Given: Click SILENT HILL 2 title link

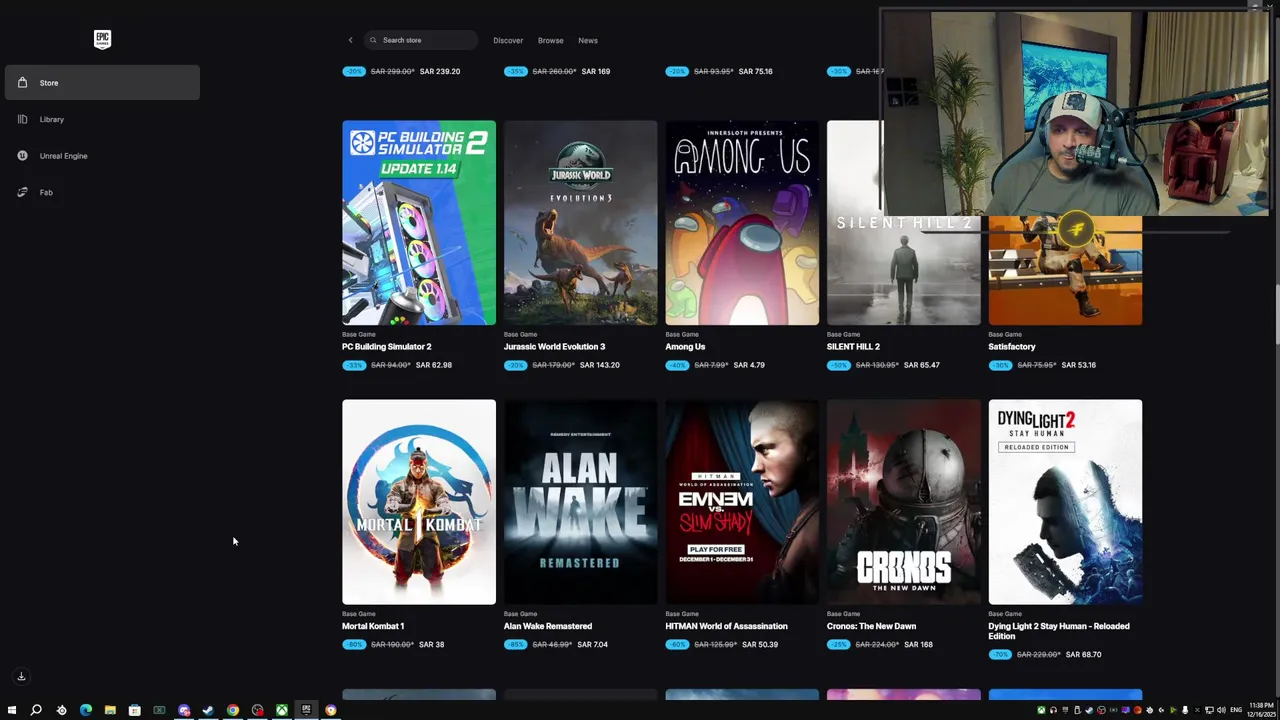Looking at the screenshot, I should (x=853, y=346).
